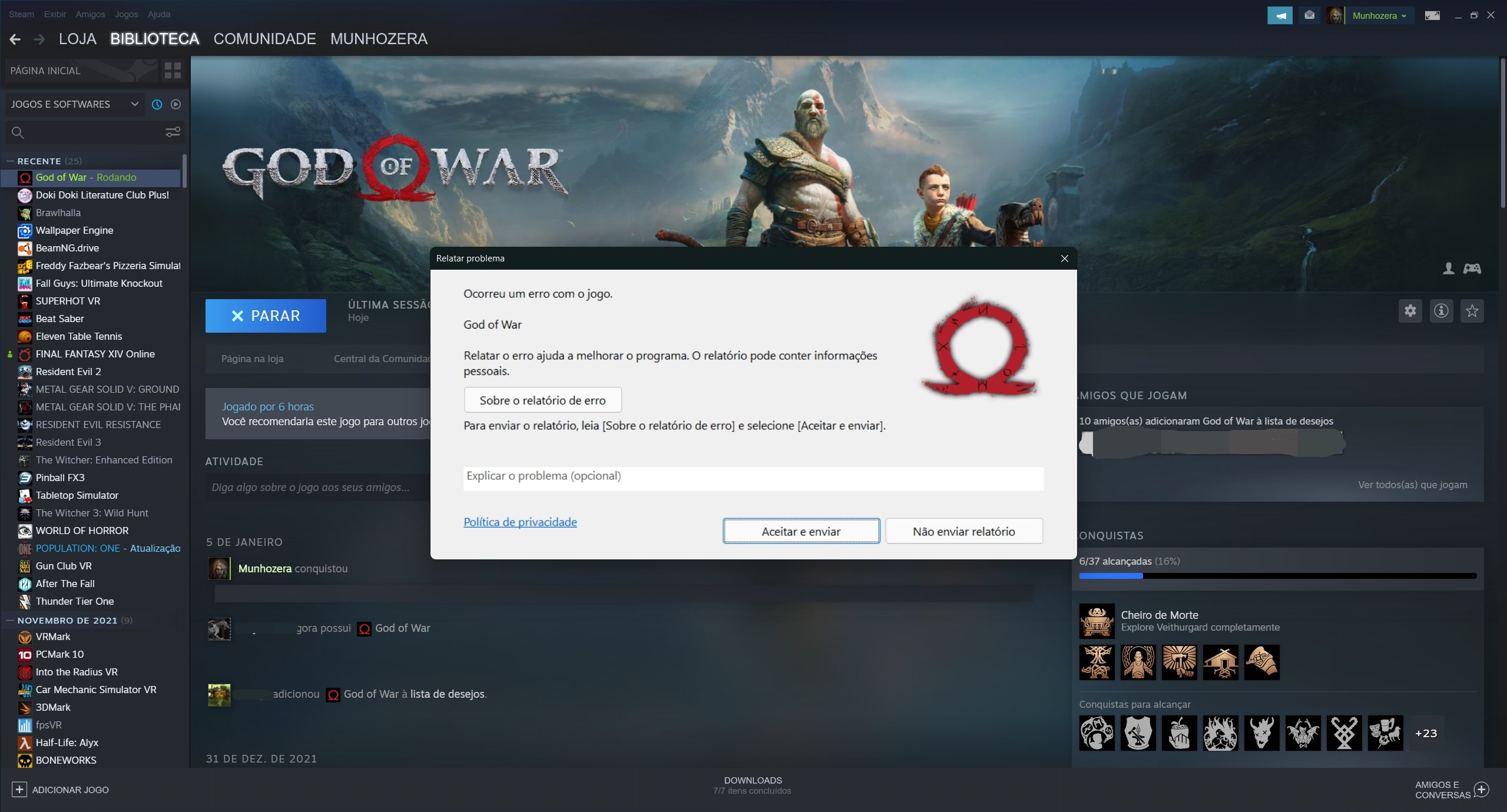The width and height of the screenshot is (1507, 812).
Task: Click the Steam settings gear icon
Action: click(x=1410, y=311)
